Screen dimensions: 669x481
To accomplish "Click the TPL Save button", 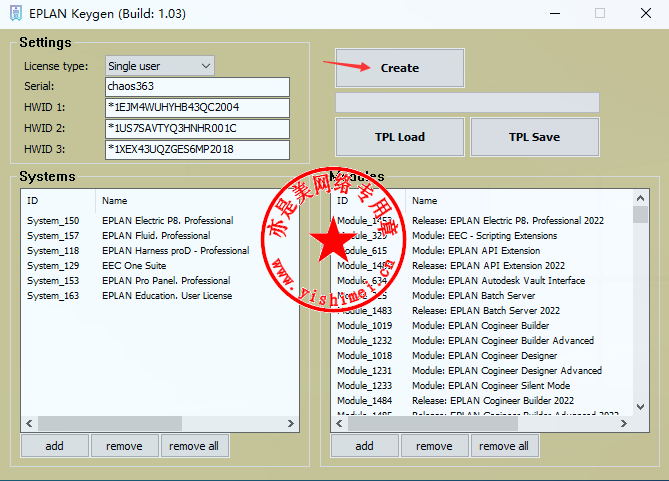I will coord(535,137).
